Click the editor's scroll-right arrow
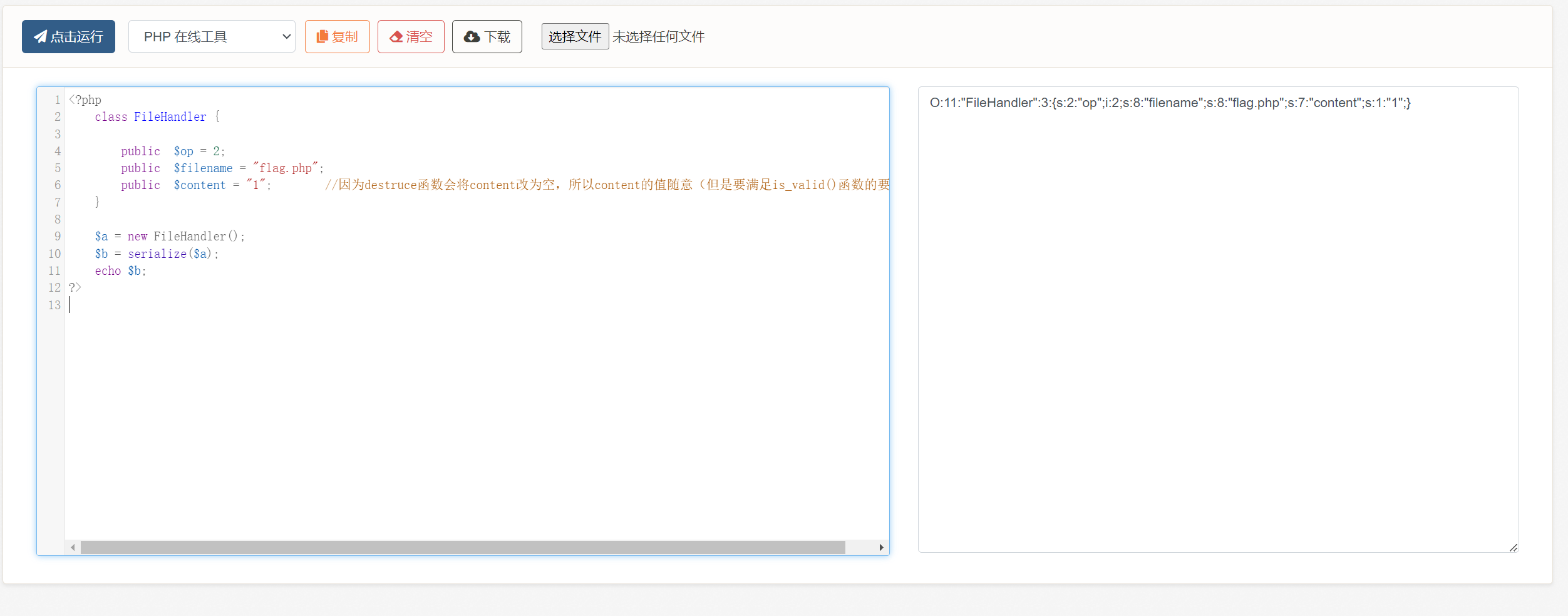This screenshot has width=1568, height=616. pos(881,548)
